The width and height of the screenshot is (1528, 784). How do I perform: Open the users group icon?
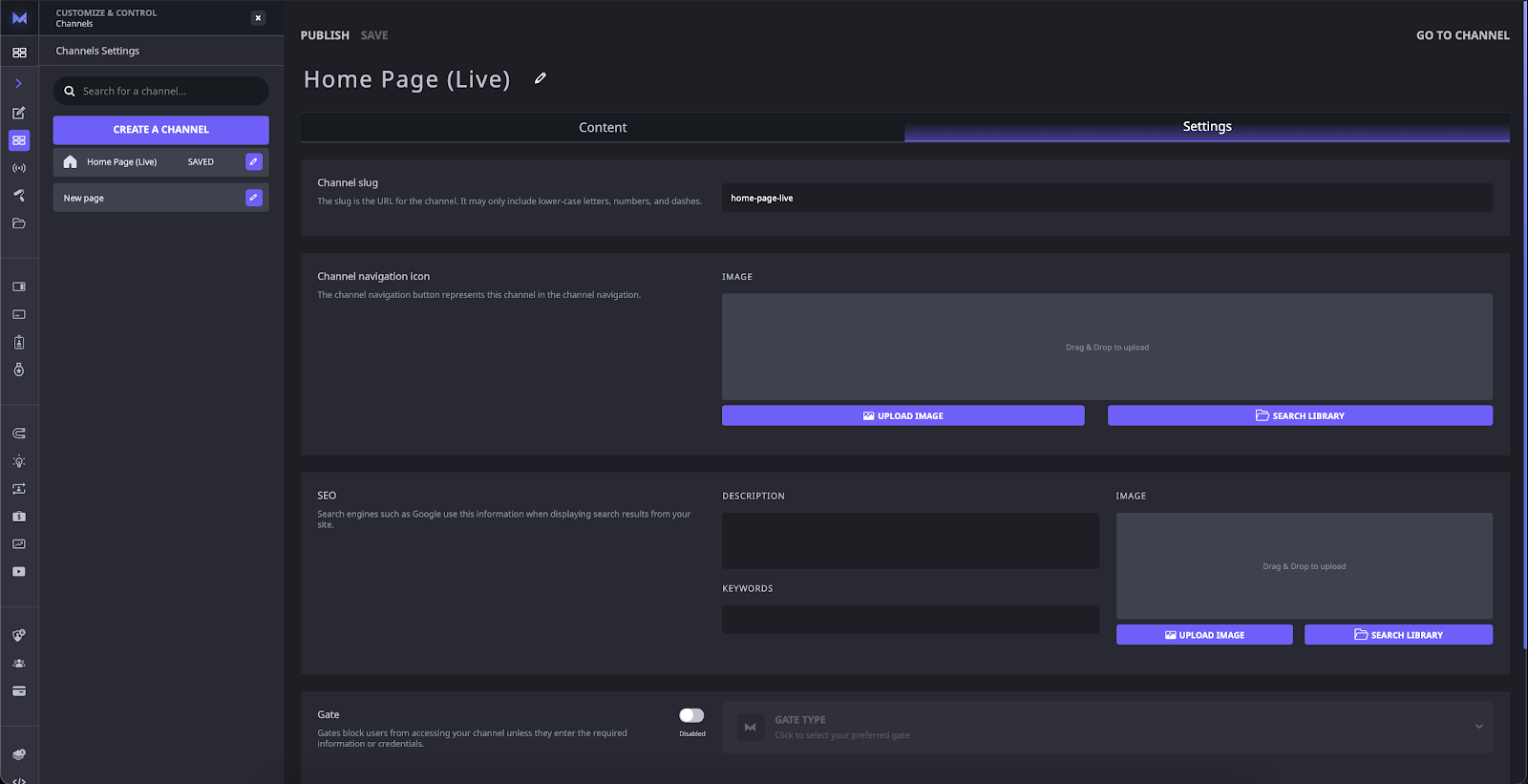click(19, 663)
